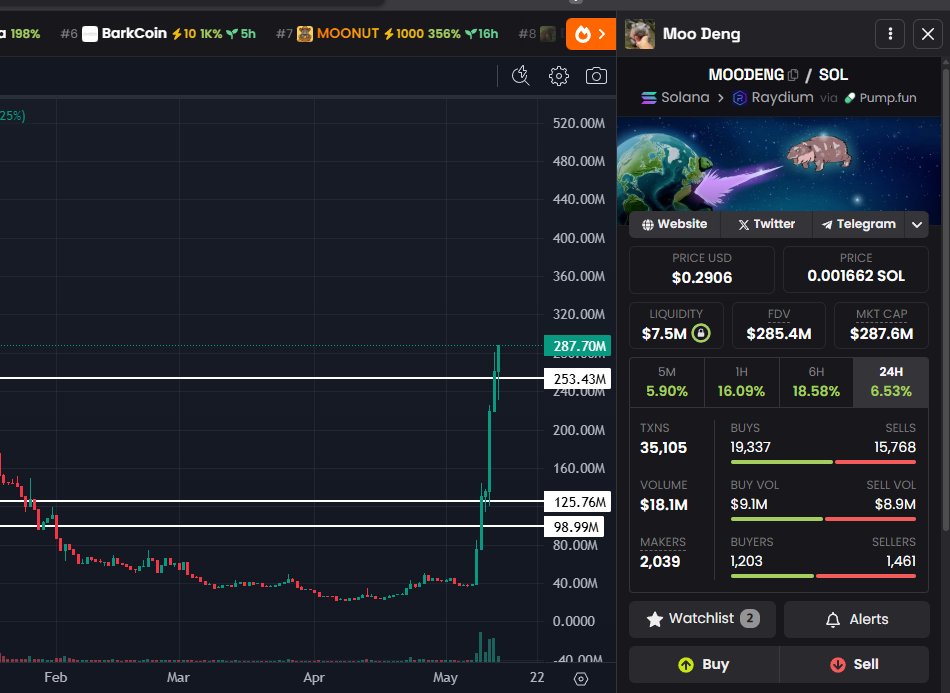The image size is (950, 693).
Task: Click the liquidity lock icon
Action: [x=701, y=333]
